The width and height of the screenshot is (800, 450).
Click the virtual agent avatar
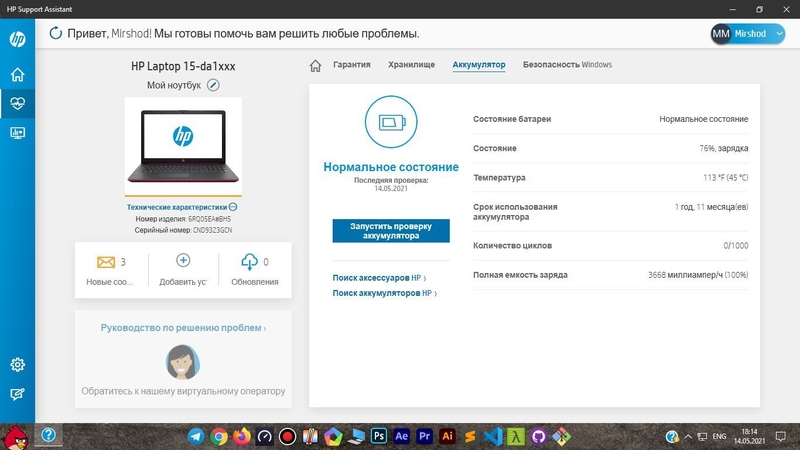(183, 362)
